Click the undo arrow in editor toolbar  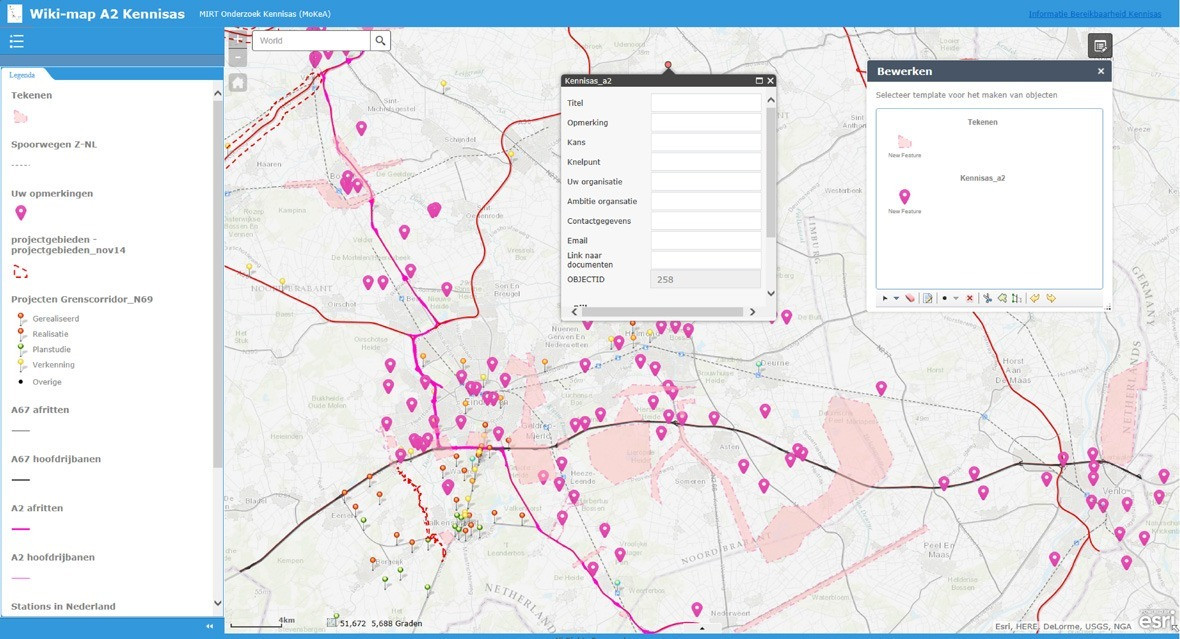(1035, 298)
